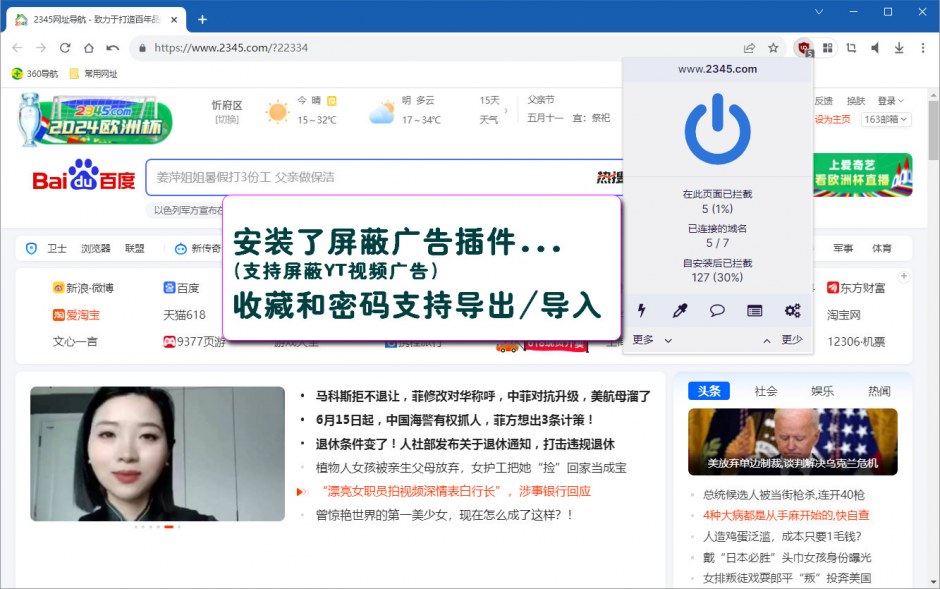Viewport: 940px width, 589px height.
Task: Expand the 163邮箱 mailbox dropdown
Action: [x=886, y=119]
